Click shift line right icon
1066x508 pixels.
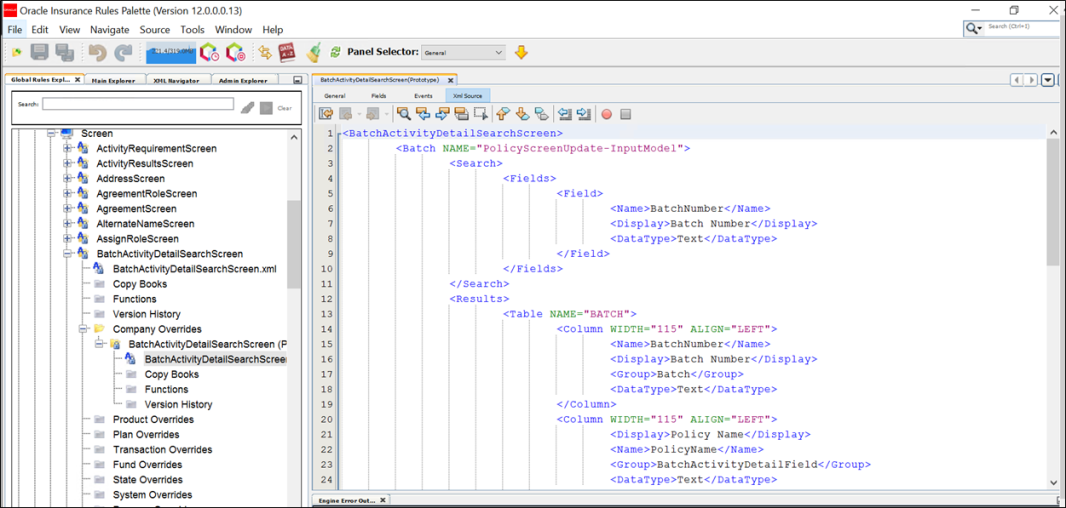point(583,114)
